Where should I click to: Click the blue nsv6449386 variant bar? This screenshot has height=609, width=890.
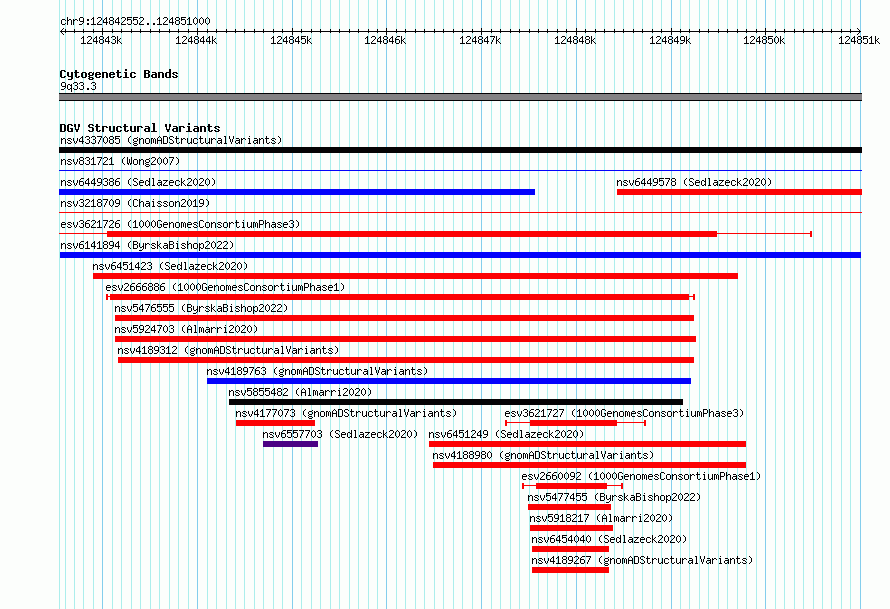(x=297, y=192)
